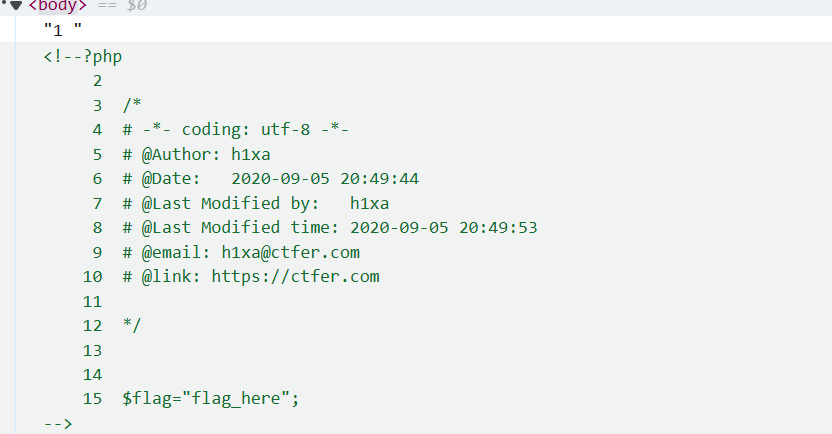
Task: Click line number 13
Action: [x=93, y=350]
